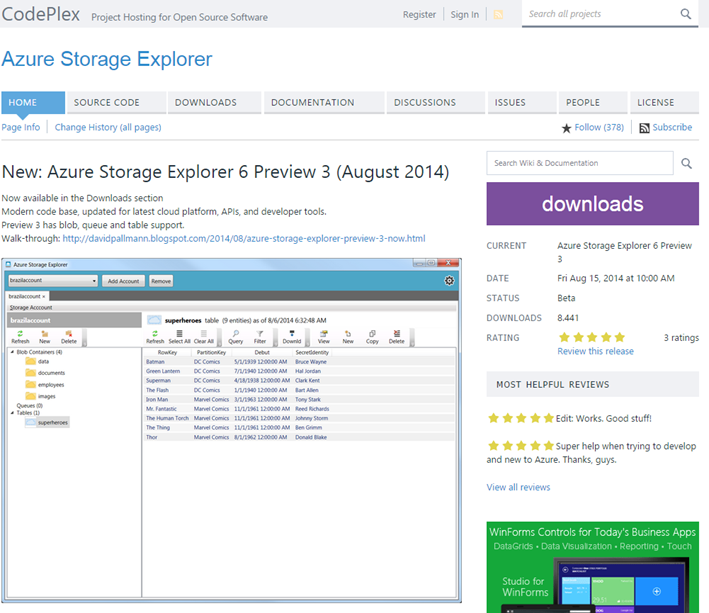Click the table toolbar New icon

tap(348, 334)
